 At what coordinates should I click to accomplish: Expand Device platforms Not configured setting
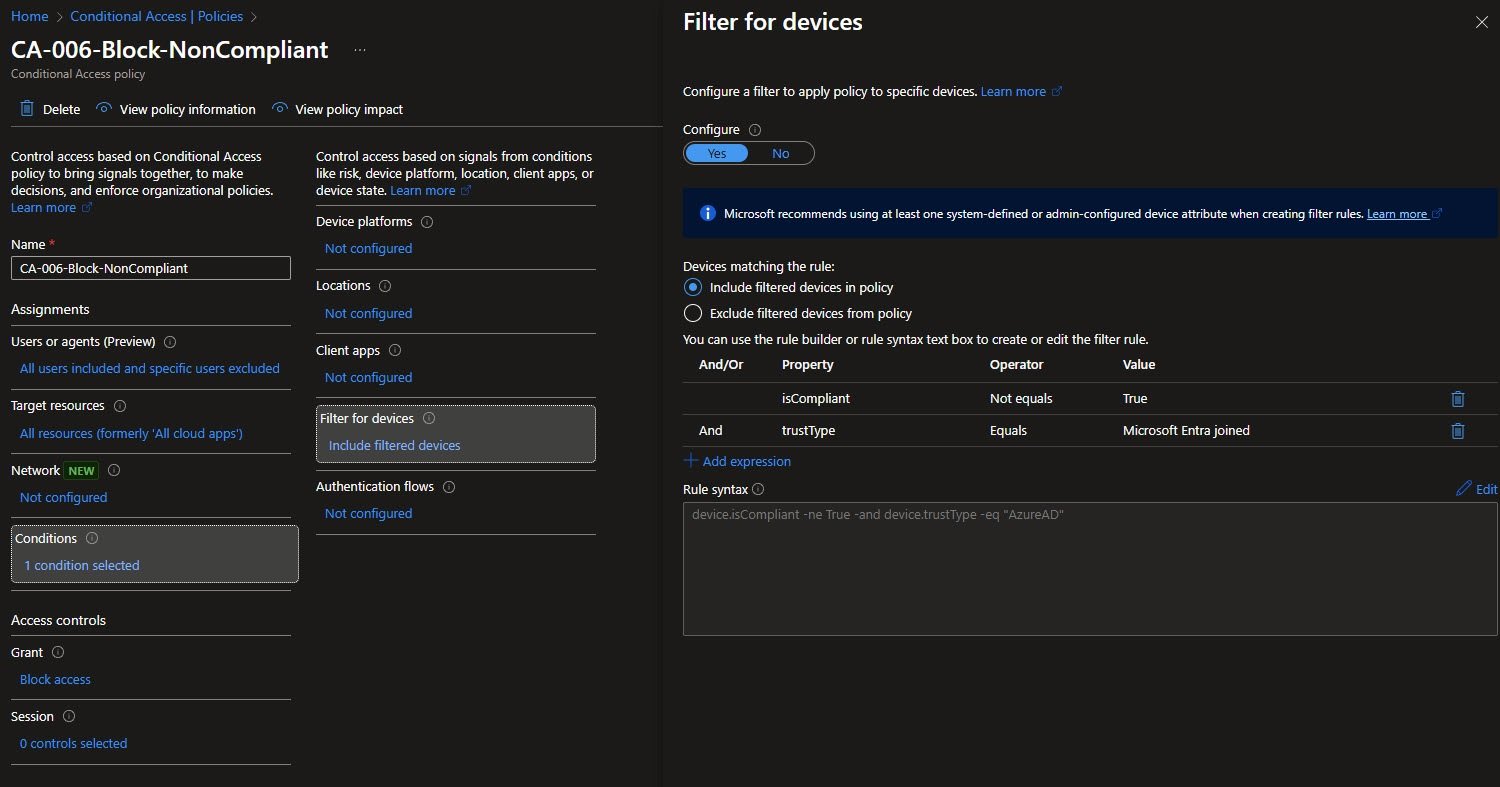tap(368, 248)
